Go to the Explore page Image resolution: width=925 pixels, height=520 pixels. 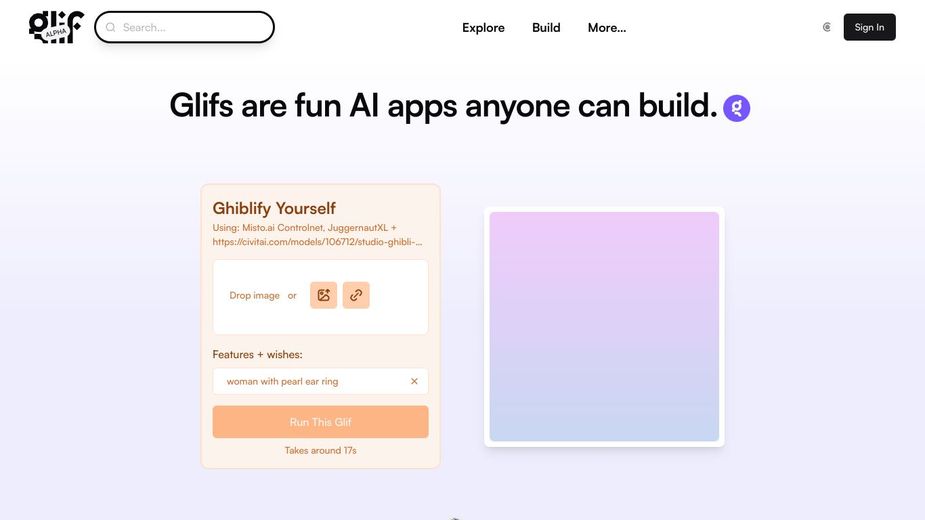click(x=483, y=28)
